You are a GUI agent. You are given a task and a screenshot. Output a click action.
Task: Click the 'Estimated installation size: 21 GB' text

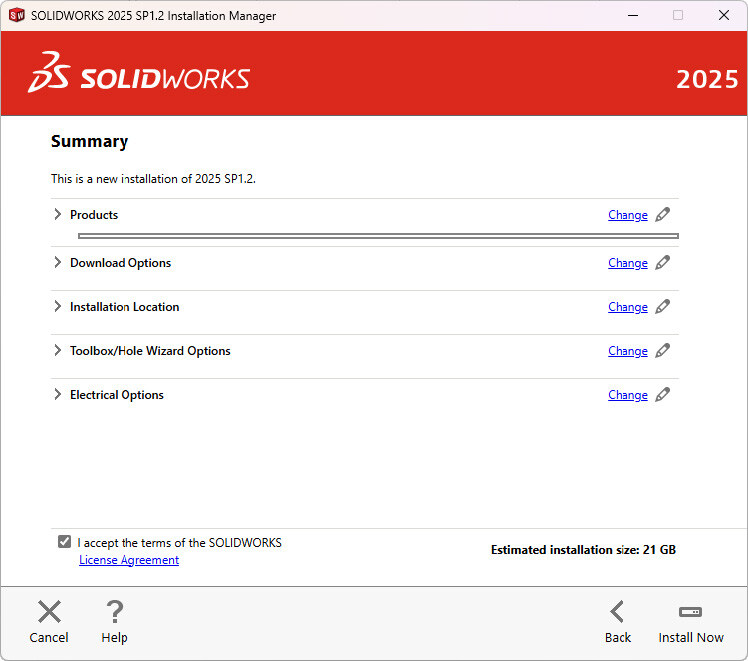coord(583,550)
